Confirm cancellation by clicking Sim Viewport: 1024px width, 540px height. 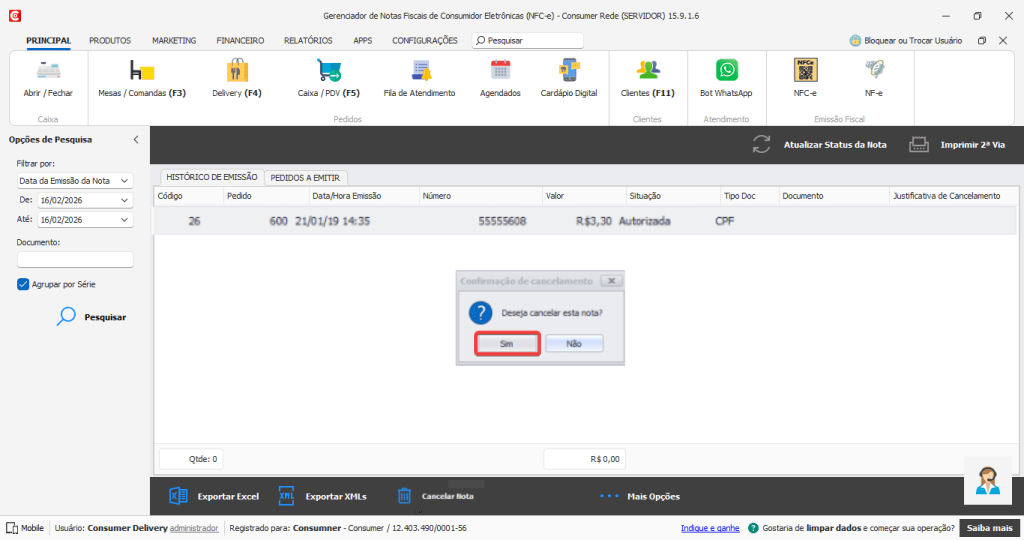point(507,343)
